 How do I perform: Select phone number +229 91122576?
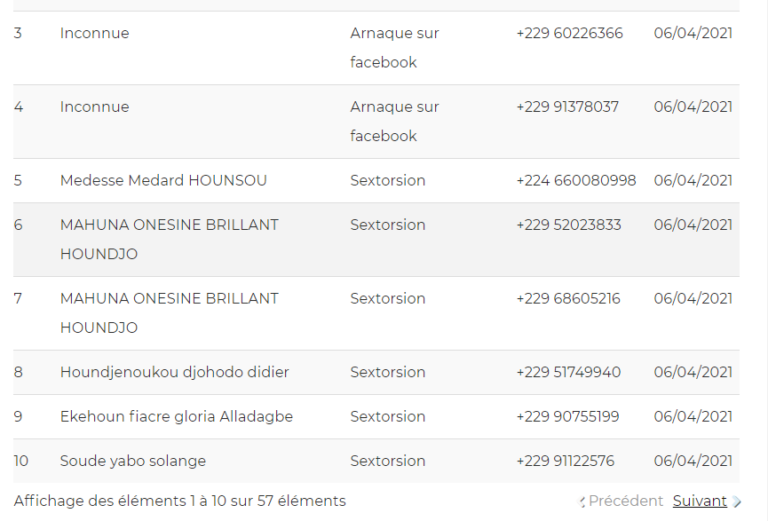pyautogui.click(x=565, y=461)
